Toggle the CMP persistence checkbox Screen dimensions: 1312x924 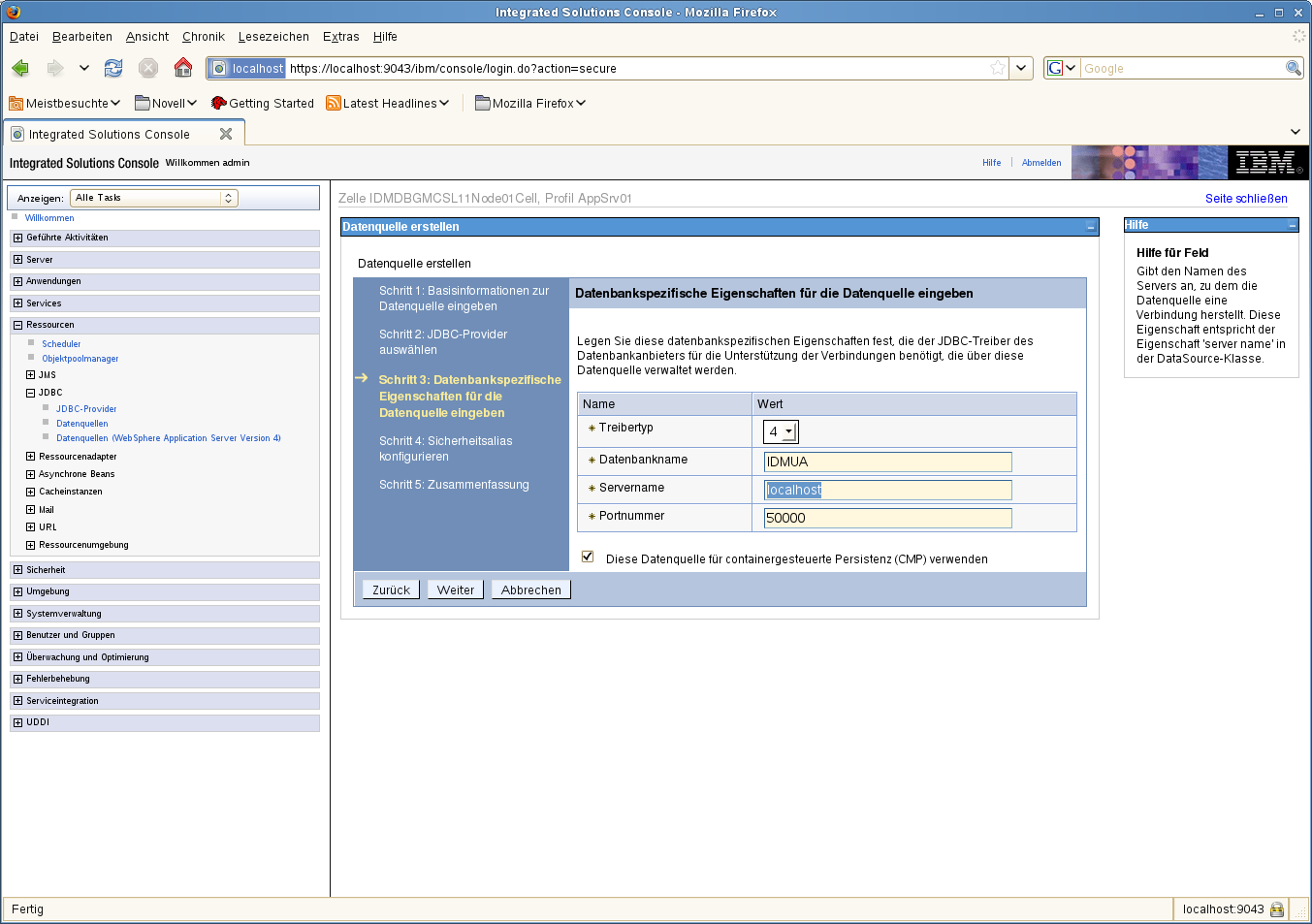point(588,557)
